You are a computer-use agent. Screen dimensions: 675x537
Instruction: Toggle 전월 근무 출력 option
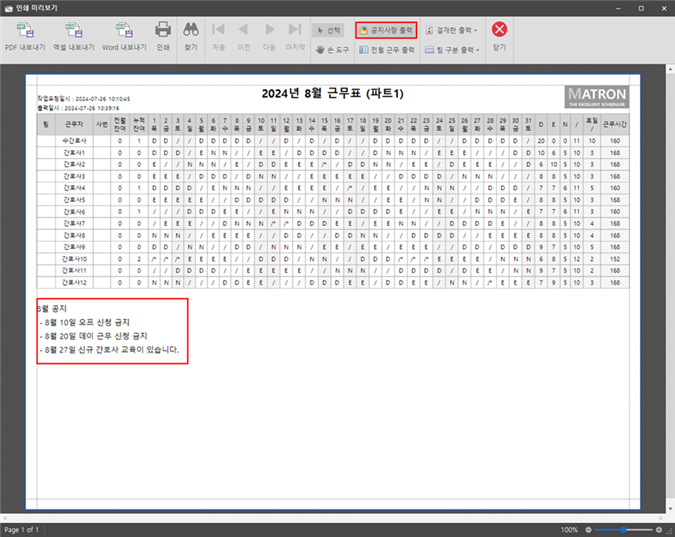(386, 48)
